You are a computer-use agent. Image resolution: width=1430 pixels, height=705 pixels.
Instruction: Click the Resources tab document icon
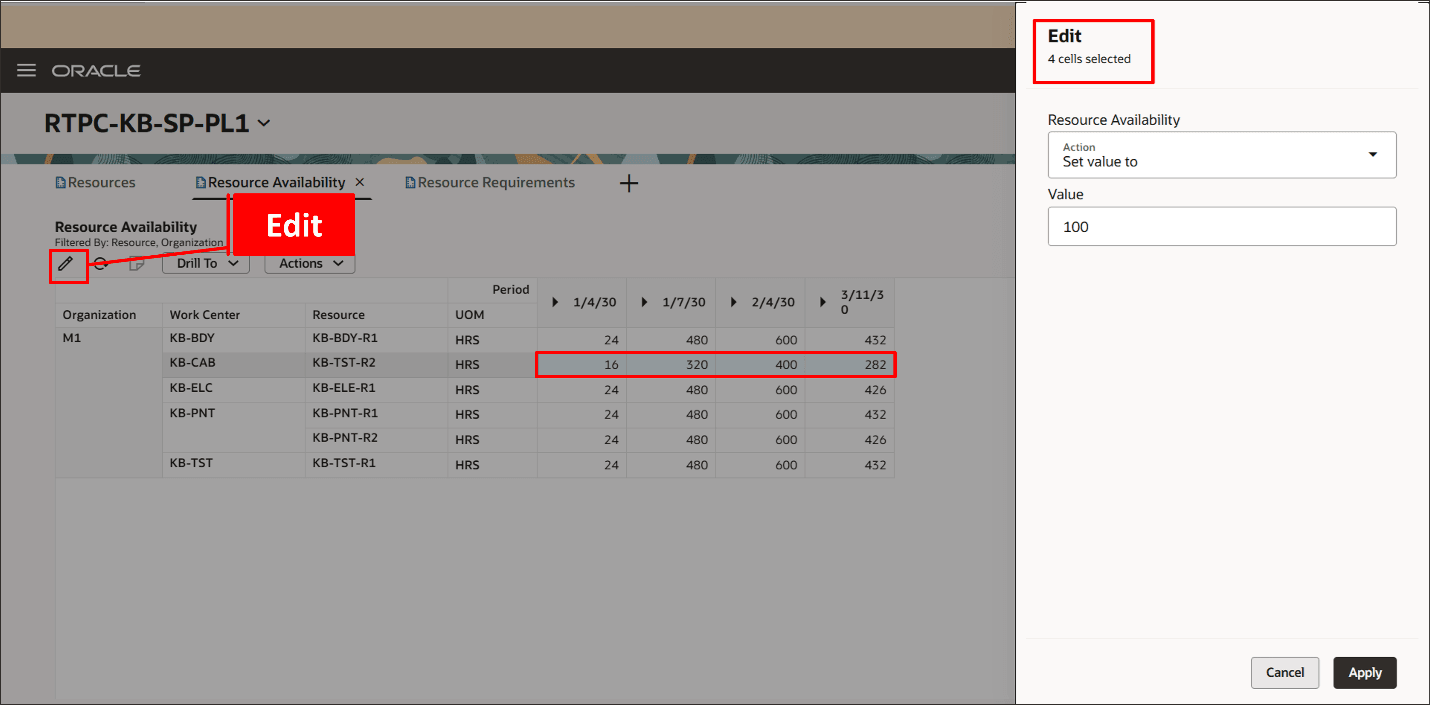click(x=59, y=182)
